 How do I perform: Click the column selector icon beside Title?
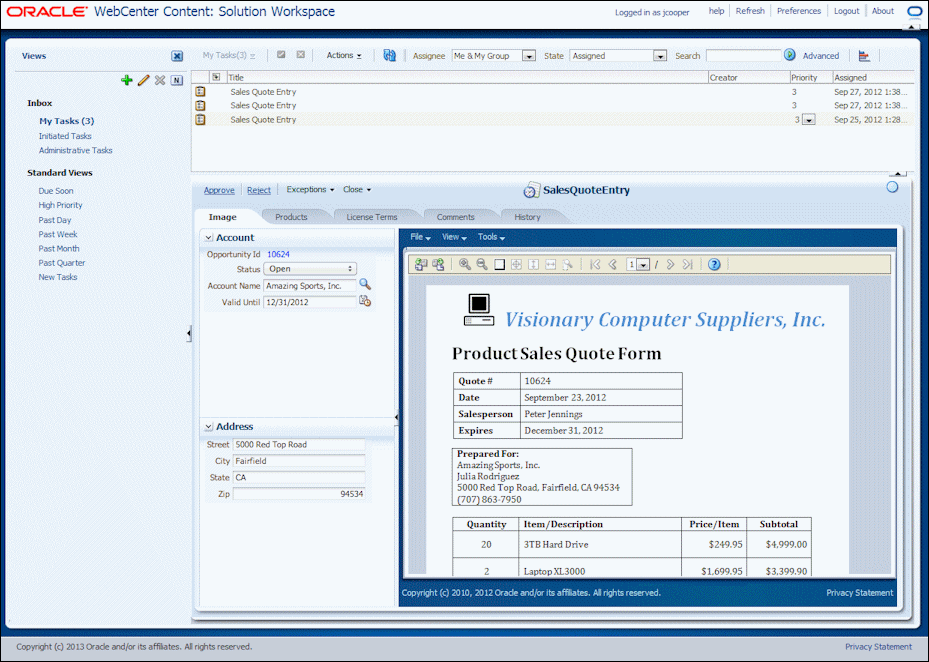[x=216, y=77]
